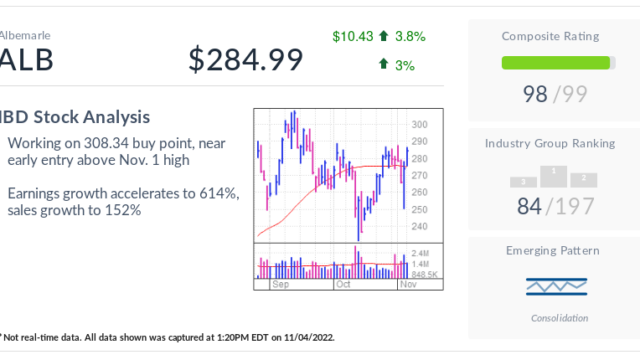Click the 84 group ranking number
The height and width of the screenshot is (360, 640).
point(529,206)
